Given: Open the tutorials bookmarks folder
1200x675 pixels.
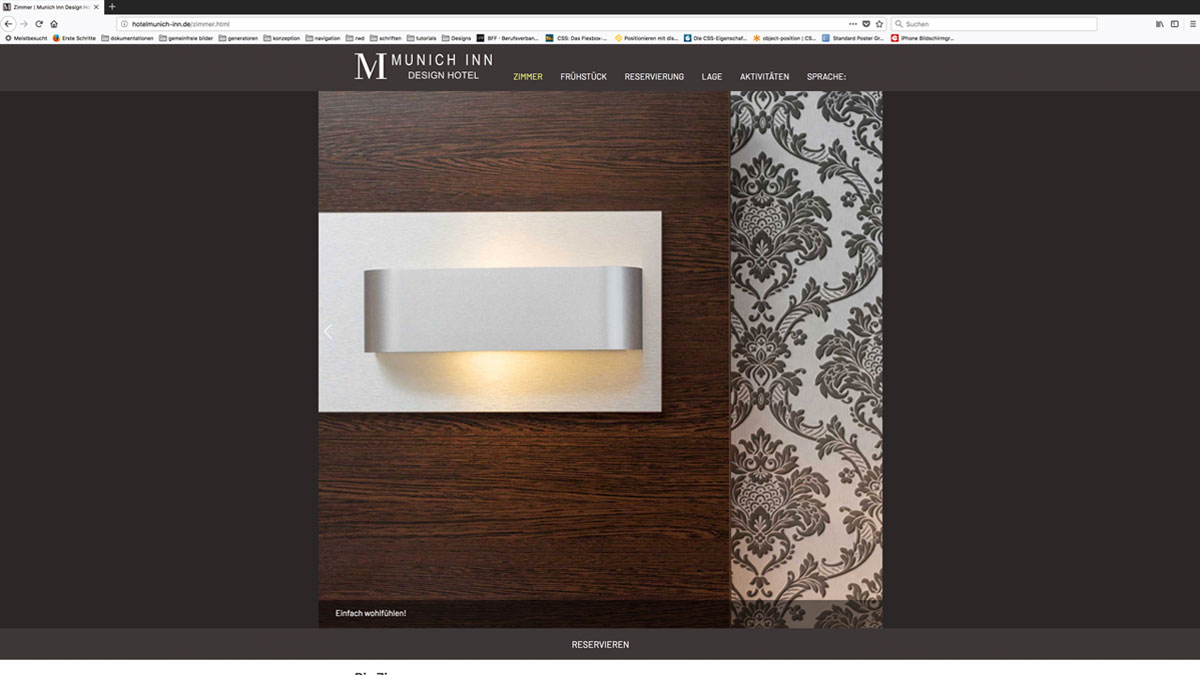Looking at the screenshot, I should point(426,38).
